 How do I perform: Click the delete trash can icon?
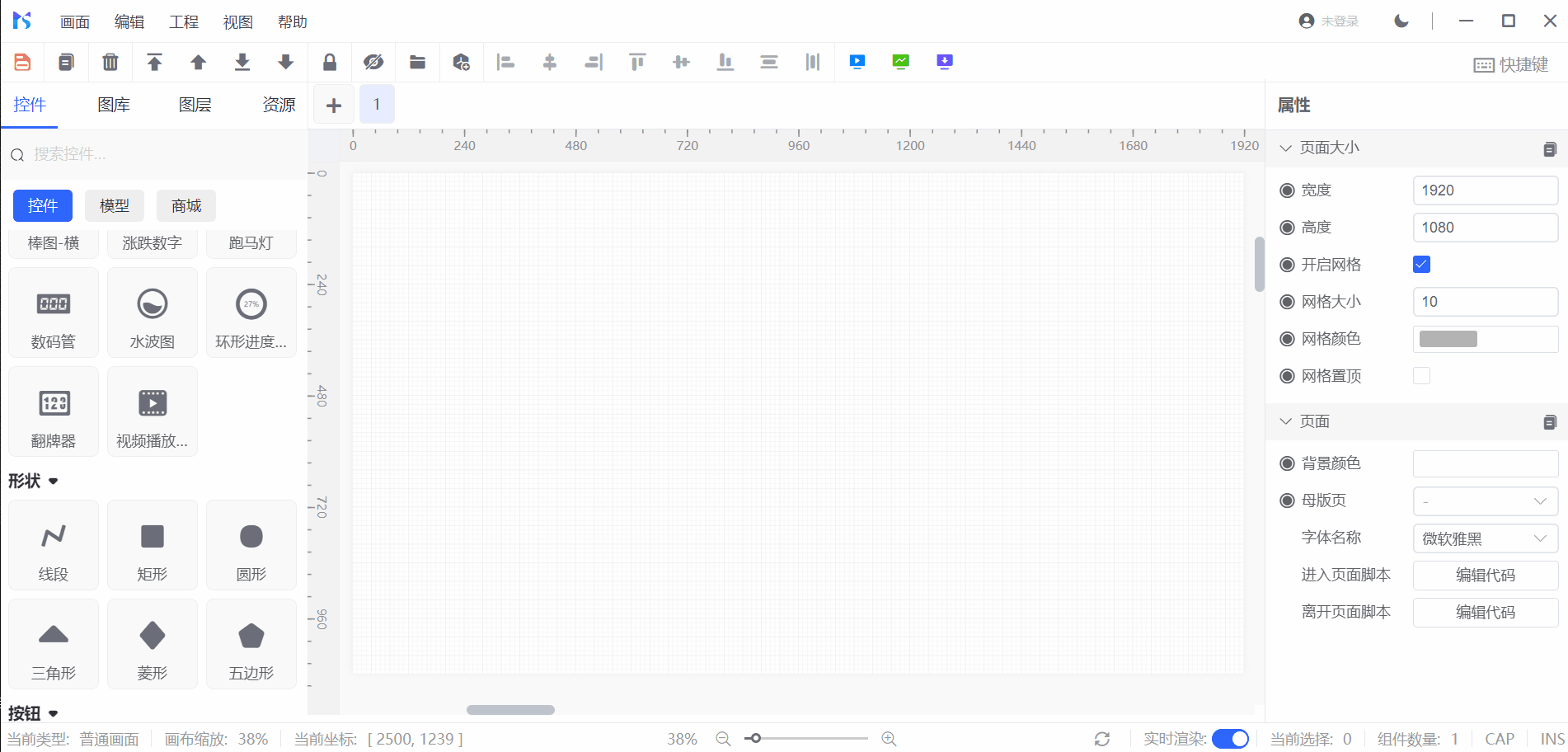tap(110, 62)
